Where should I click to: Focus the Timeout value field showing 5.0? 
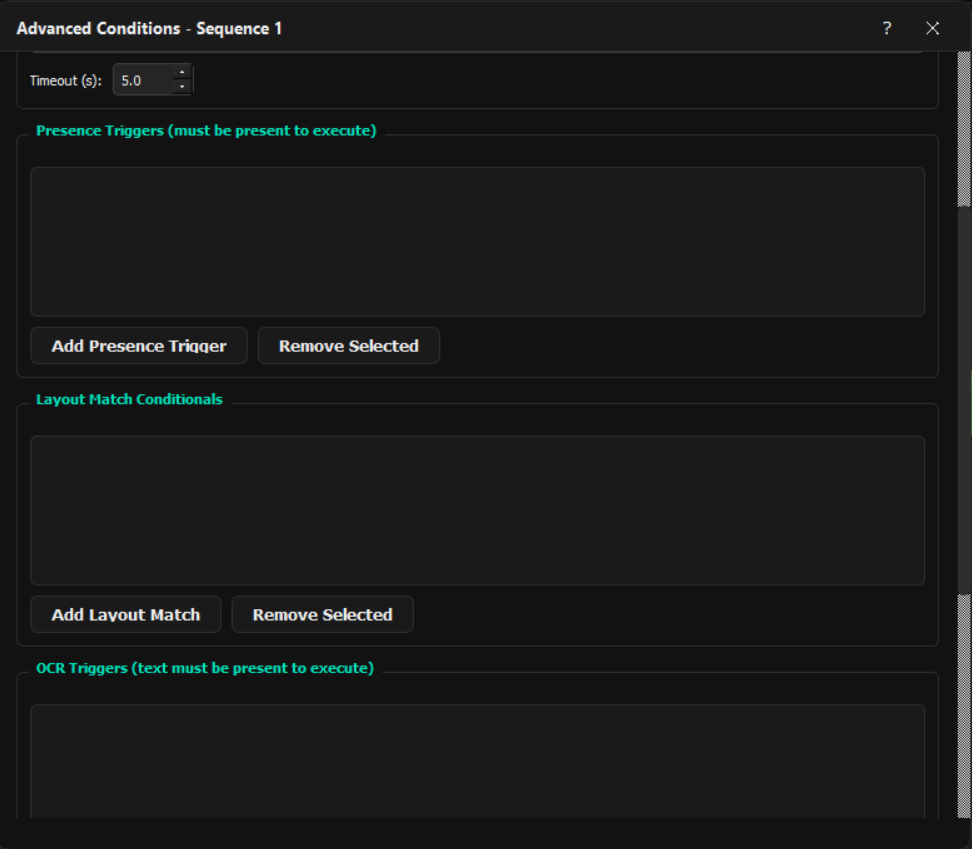143,80
